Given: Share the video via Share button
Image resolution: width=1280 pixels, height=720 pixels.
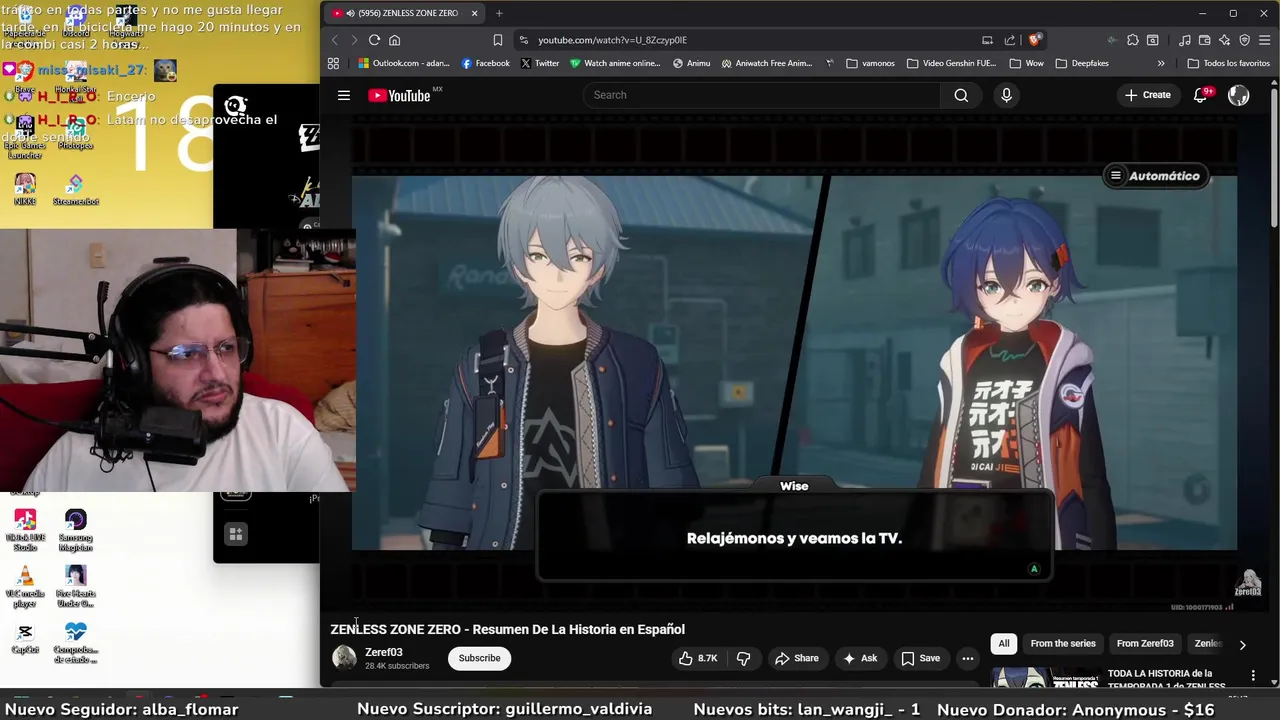Looking at the screenshot, I should pyautogui.click(x=796, y=658).
